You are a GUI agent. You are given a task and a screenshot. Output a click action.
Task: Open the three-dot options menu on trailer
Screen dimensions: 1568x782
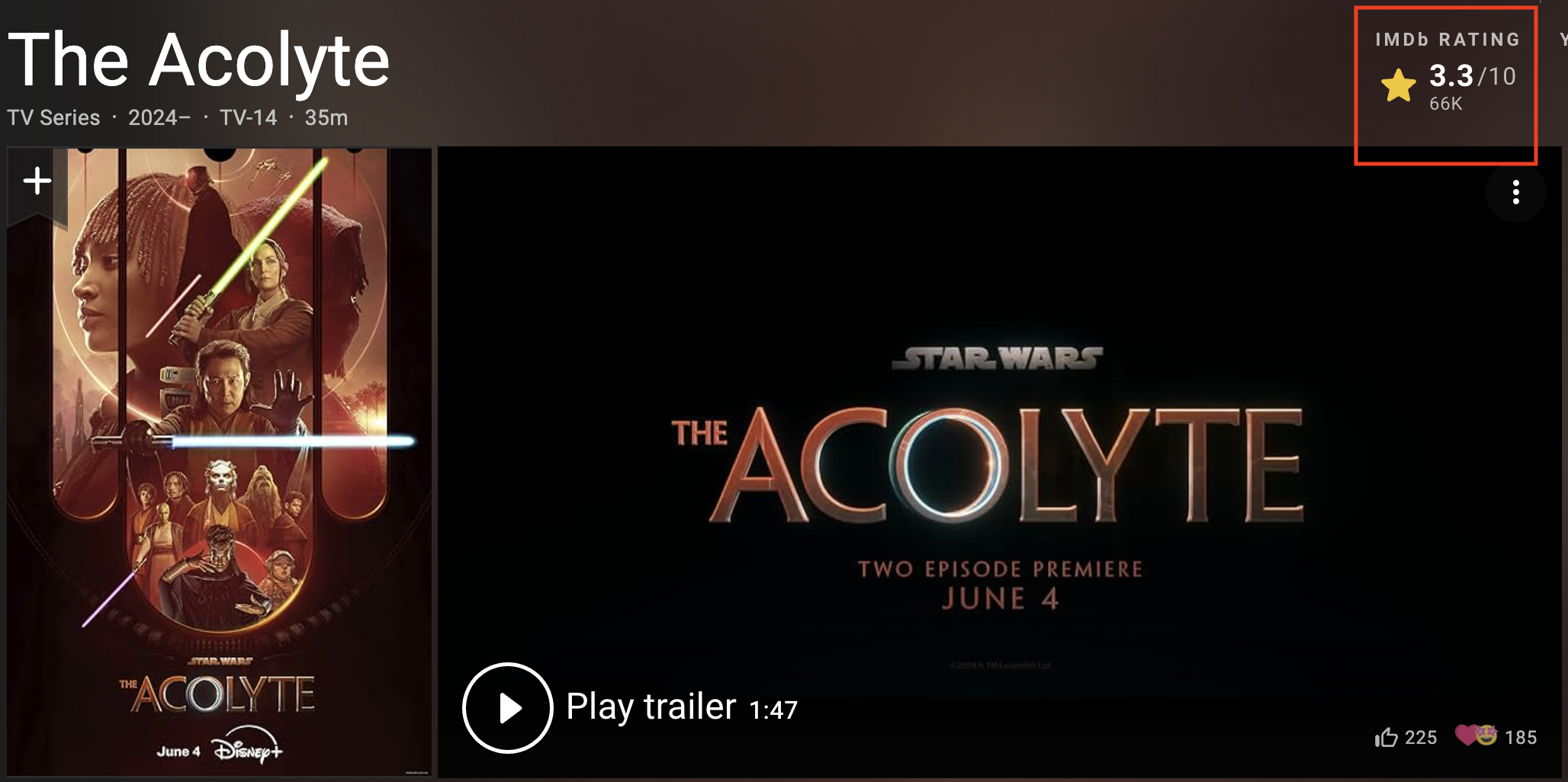click(x=1515, y=192)
